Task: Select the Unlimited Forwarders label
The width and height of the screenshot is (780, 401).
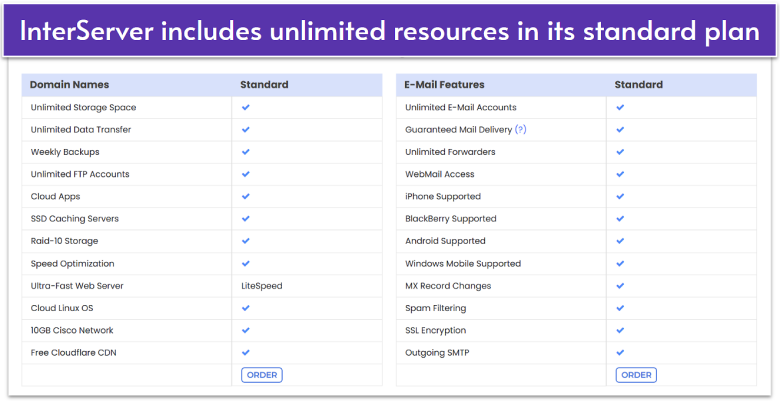Action: point(450,152)
